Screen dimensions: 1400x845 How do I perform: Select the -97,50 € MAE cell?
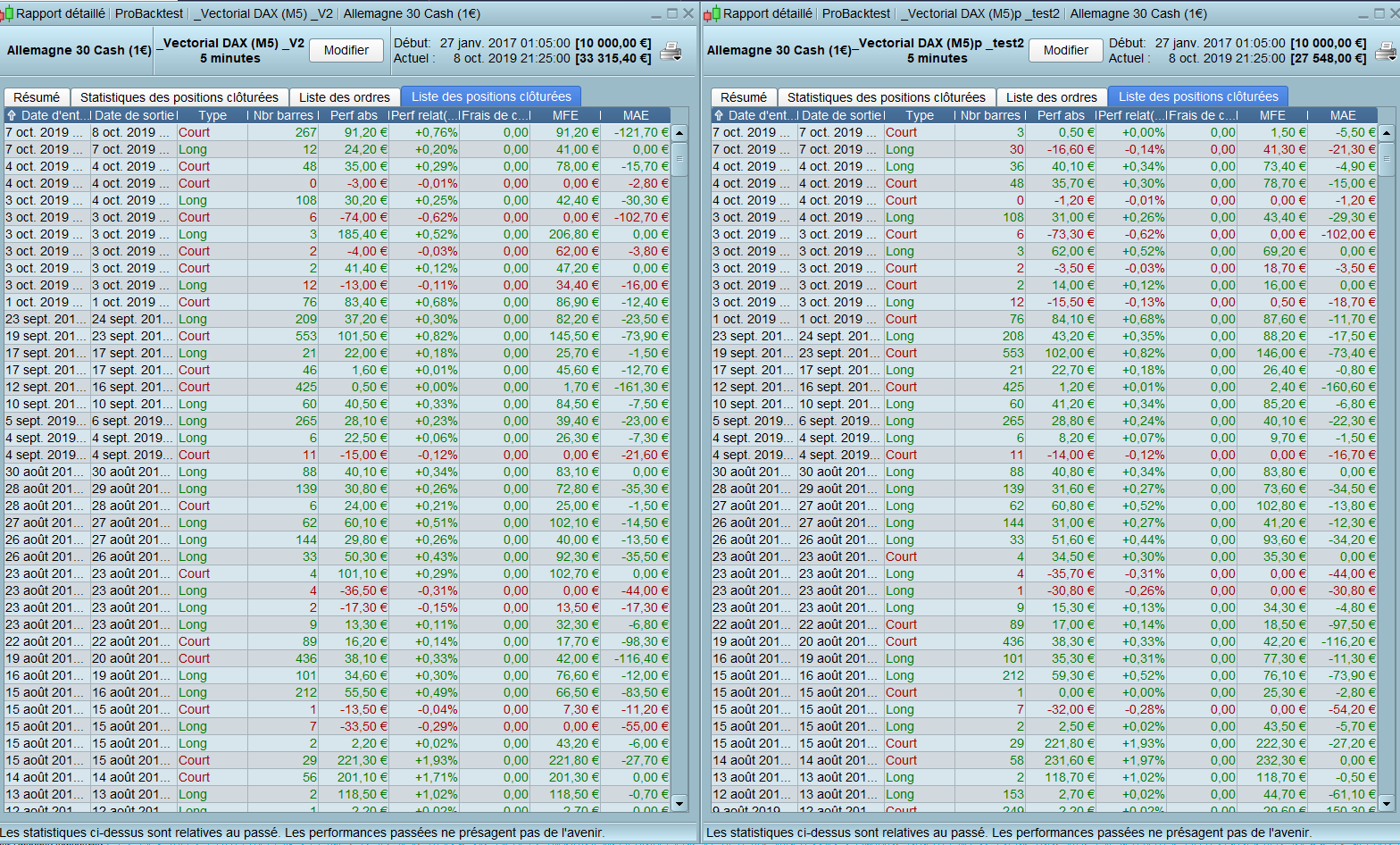pyautogui.click(x=1343, y=624)
